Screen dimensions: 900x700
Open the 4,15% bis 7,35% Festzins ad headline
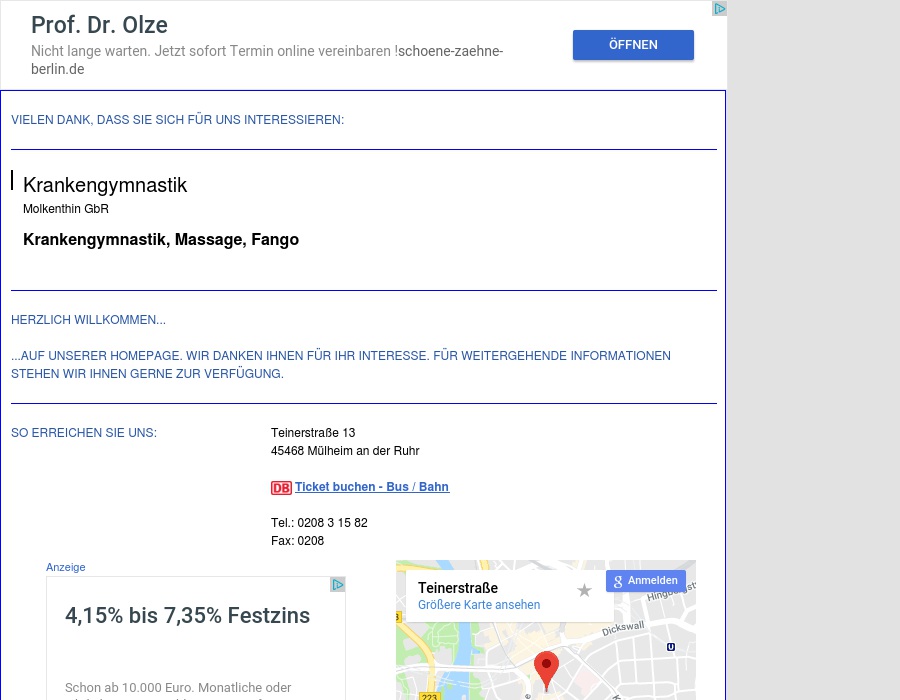tap(187, 616)
